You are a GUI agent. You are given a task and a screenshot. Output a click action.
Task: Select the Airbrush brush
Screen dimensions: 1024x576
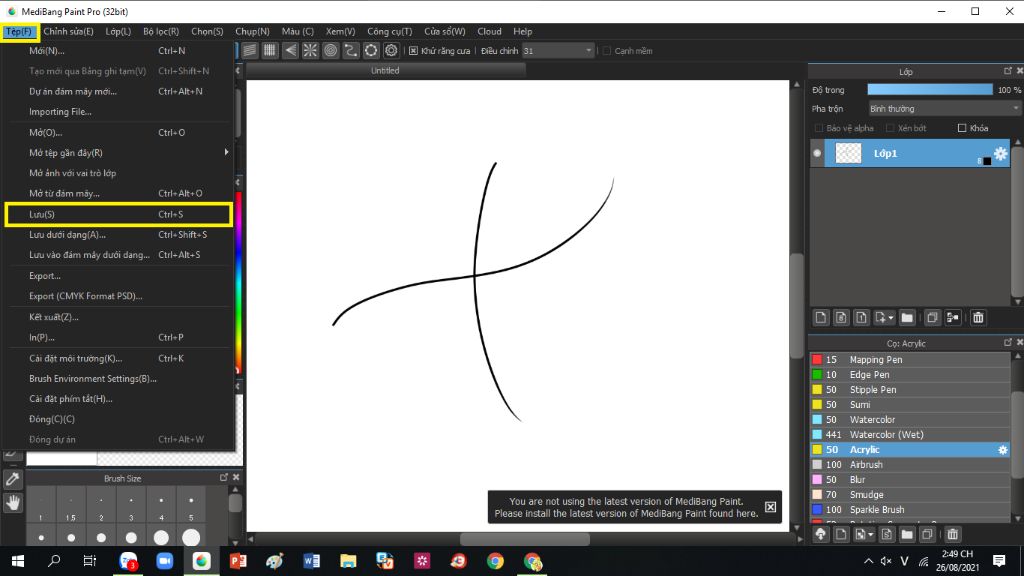point(910,464)
